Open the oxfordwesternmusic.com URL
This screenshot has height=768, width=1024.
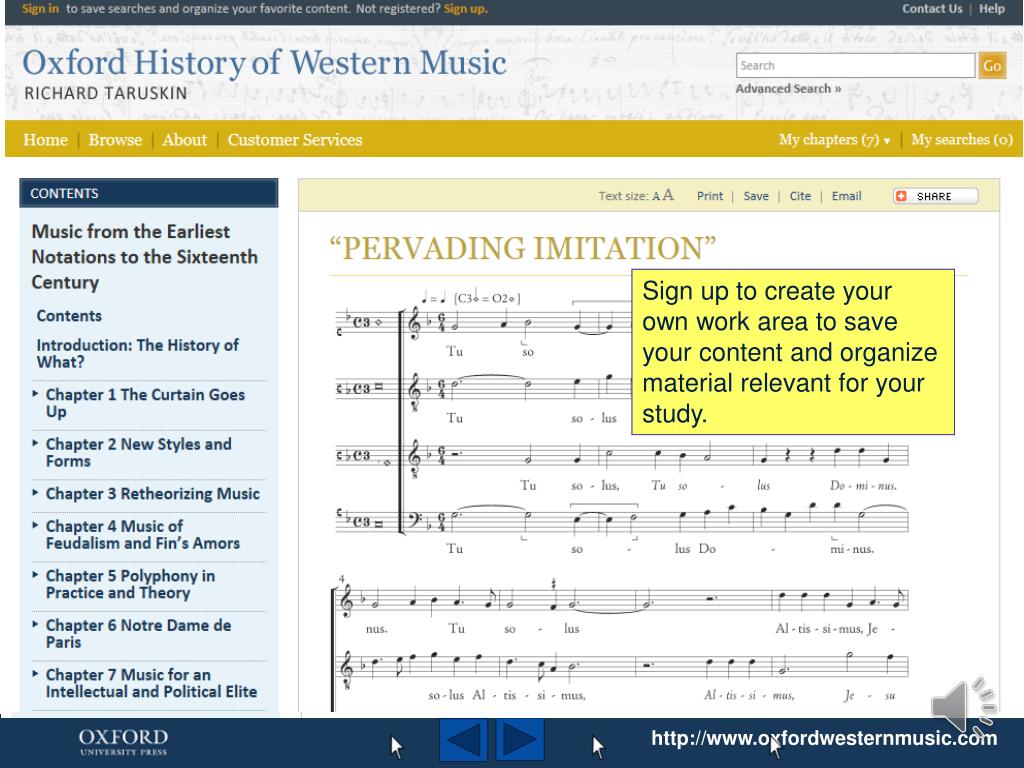click(x=824, y=739)
